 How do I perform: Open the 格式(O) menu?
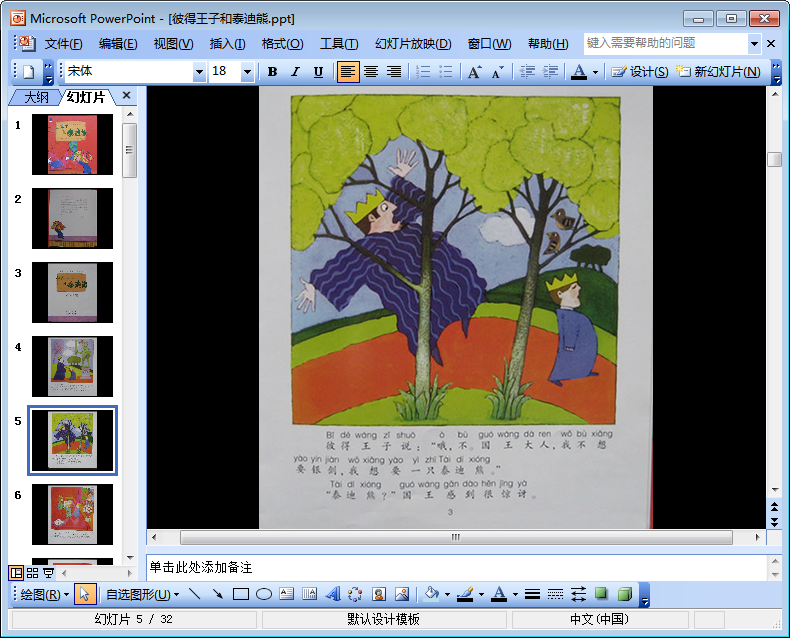[x=282, y=44]
